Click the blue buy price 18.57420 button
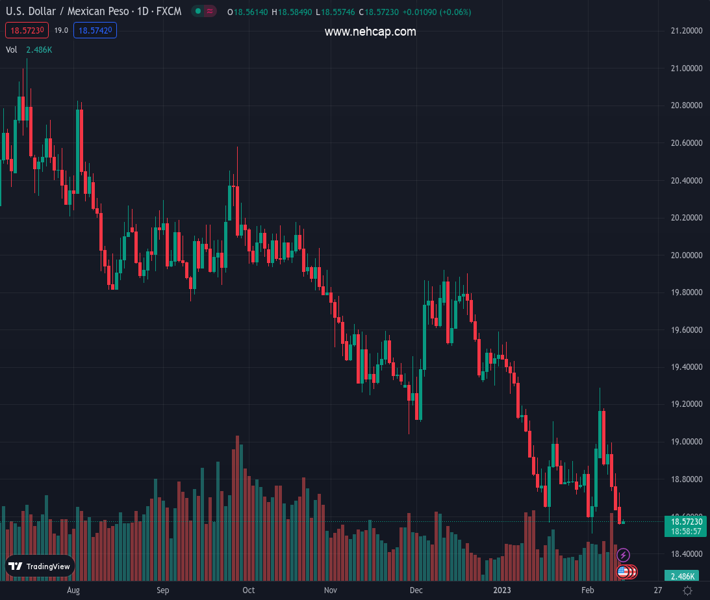 coord(95,31)
